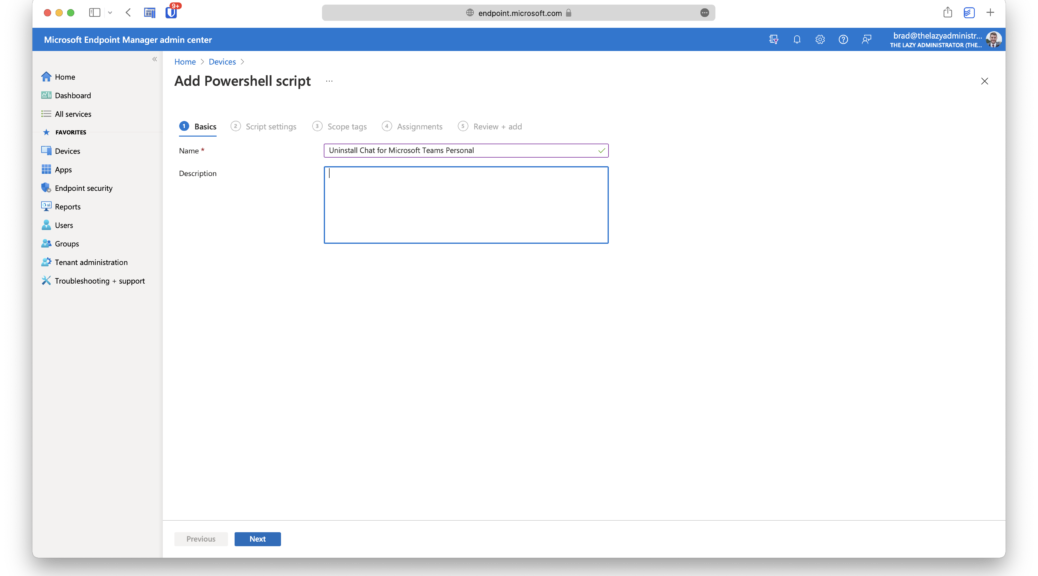Image resolution: width=1038 pixels, height=576 pixels.
Task: Click the Next button
Action: (x=258, y=539)
